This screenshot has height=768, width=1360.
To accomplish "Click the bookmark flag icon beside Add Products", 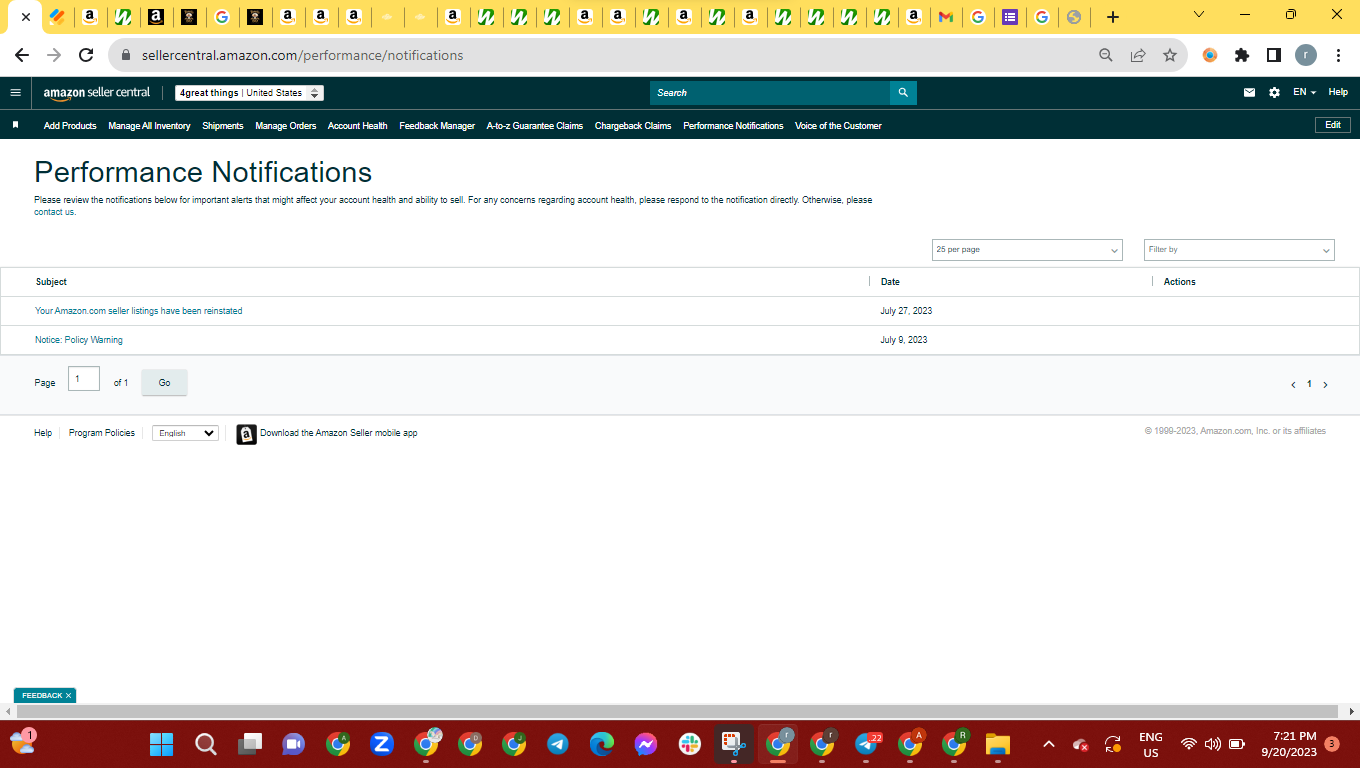I will (x=15, y=125).
